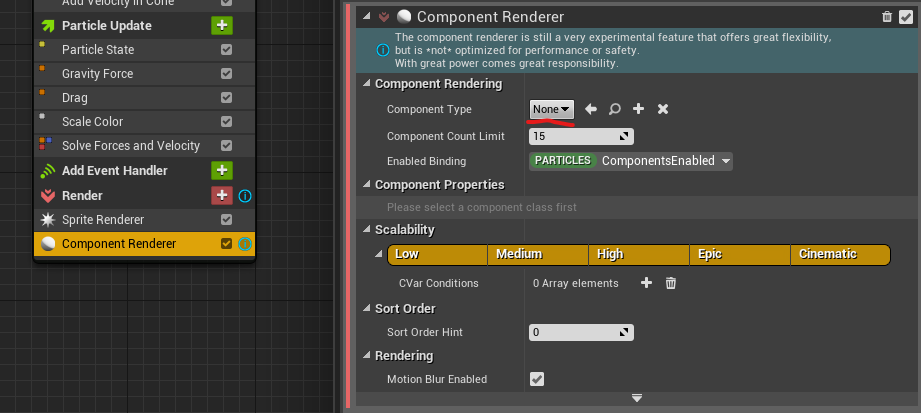
Task: Select the Particle State module
Action: click(144, 50)
